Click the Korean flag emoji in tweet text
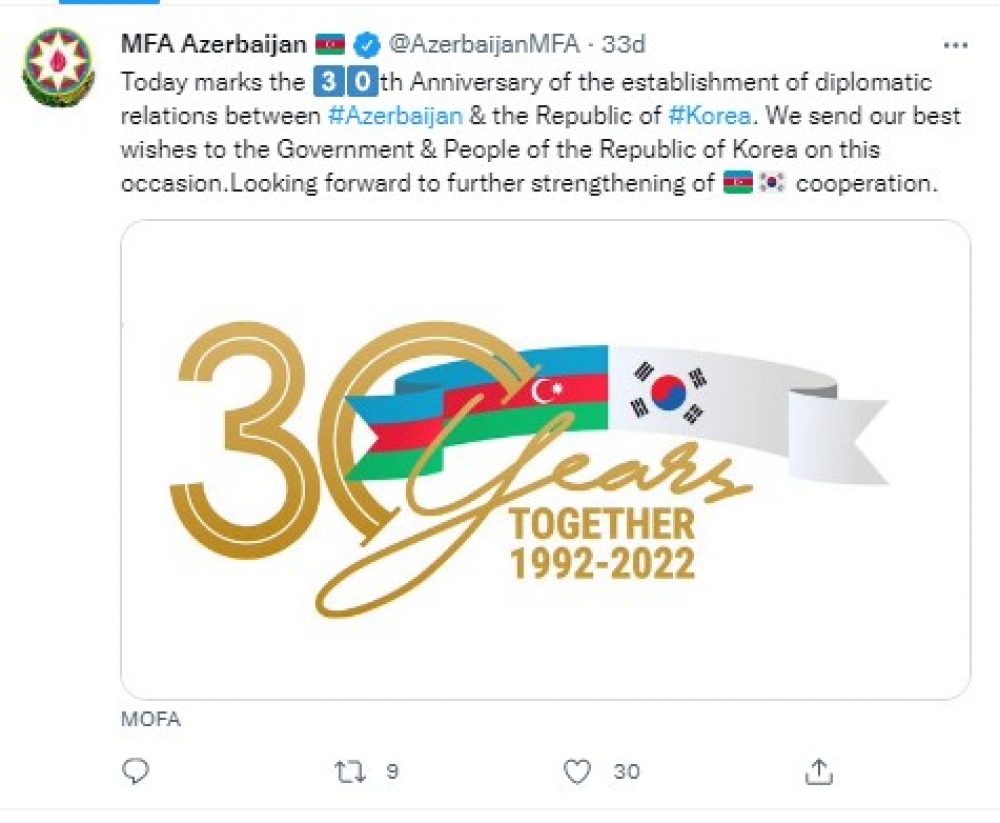 (773, 185)
